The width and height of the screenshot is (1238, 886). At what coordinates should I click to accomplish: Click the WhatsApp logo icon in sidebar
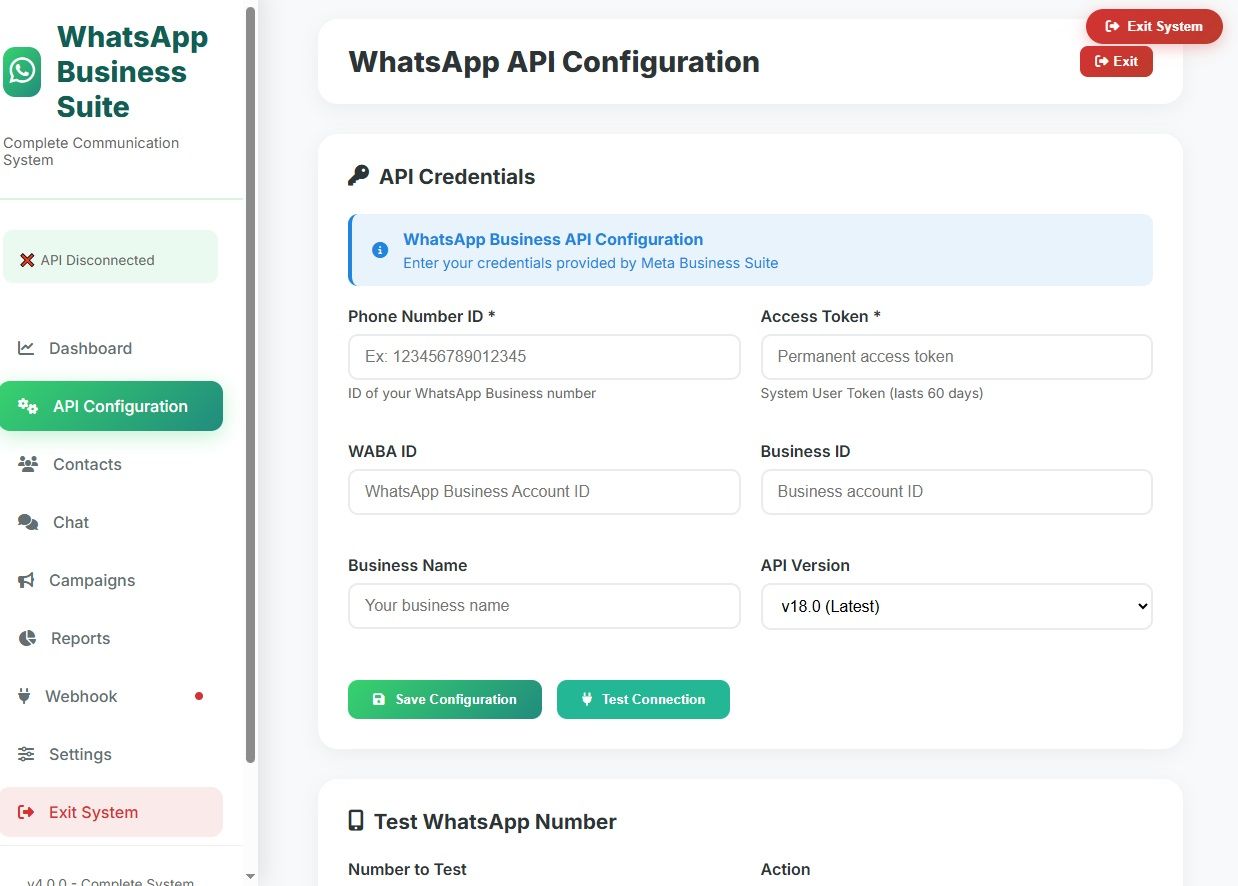pyautogui.click(x=22, y=72)
